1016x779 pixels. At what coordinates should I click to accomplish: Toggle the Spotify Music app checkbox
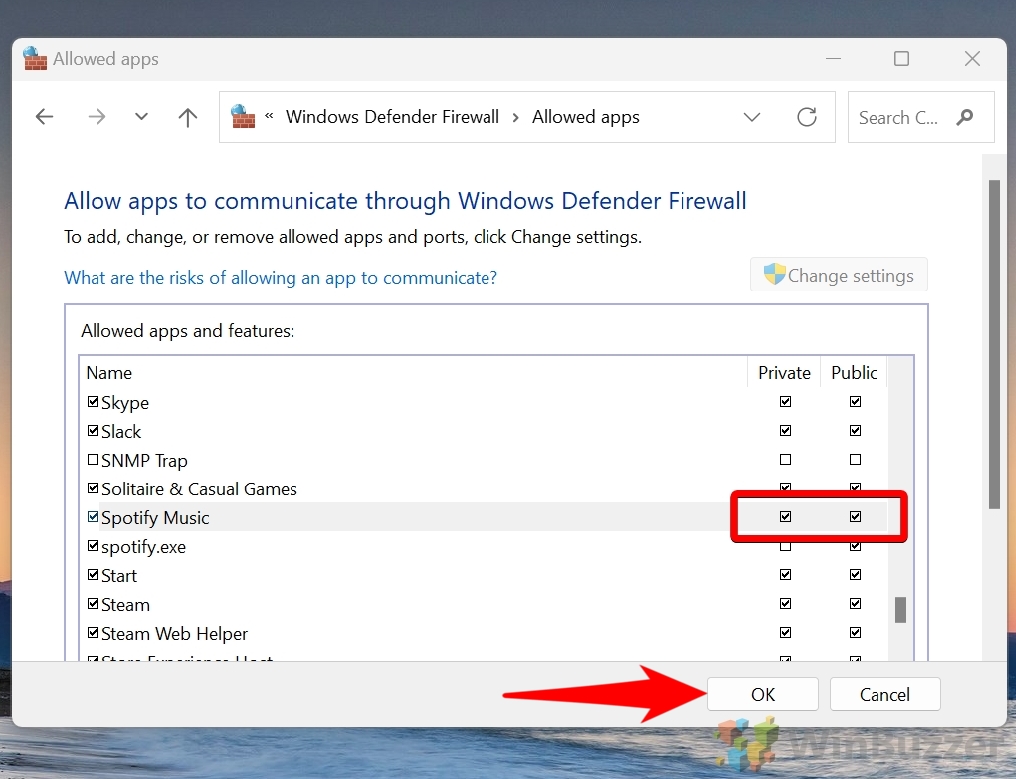(93, 517)
